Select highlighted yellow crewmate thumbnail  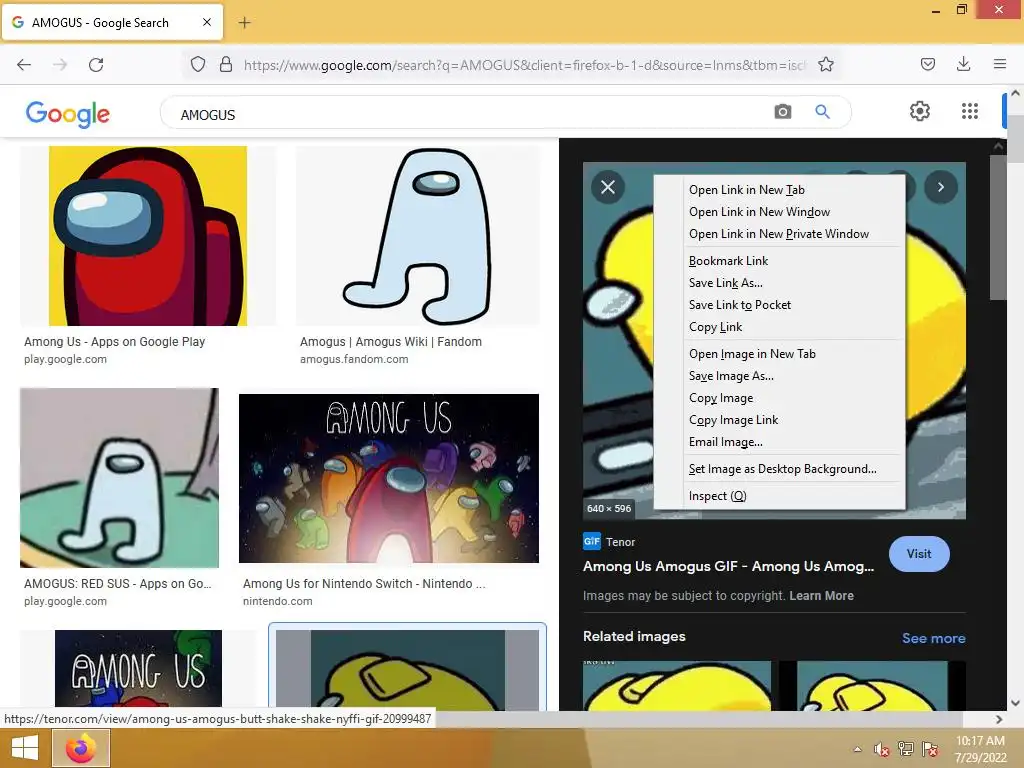[408, 670]
